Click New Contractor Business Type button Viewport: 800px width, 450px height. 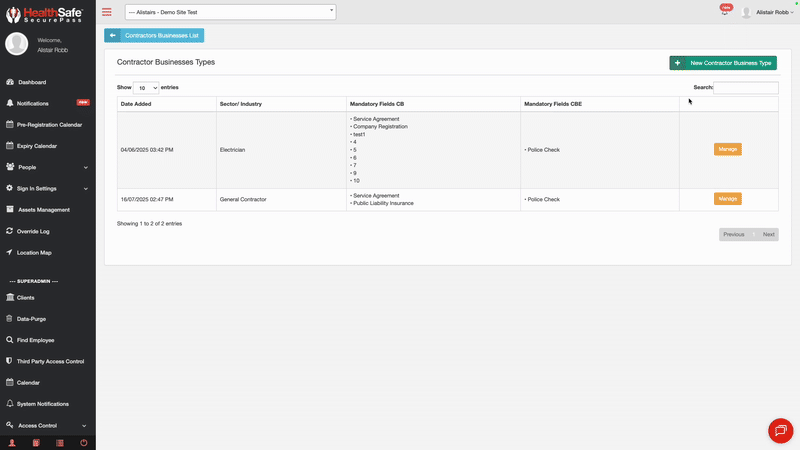coord(722,63)
